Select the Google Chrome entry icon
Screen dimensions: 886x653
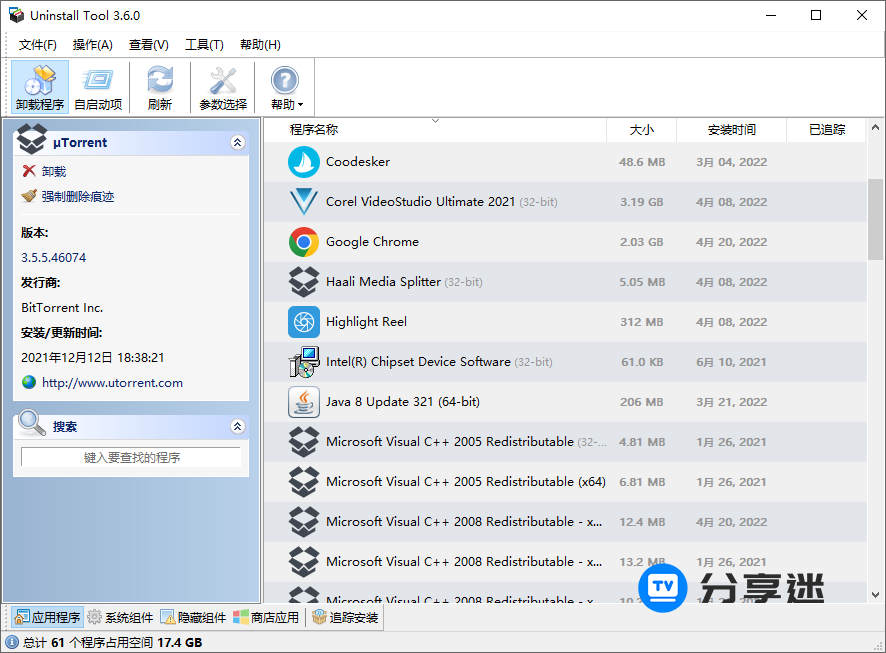303,242
